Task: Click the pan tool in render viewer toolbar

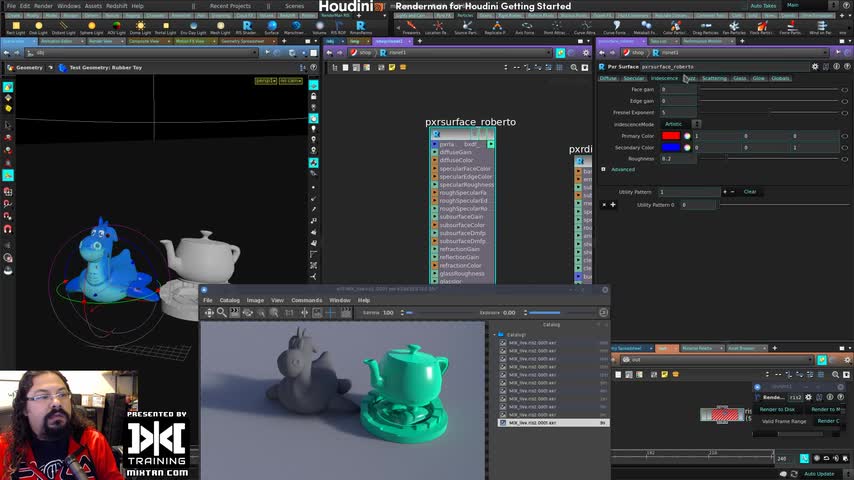Action: (x=209, y=312)
